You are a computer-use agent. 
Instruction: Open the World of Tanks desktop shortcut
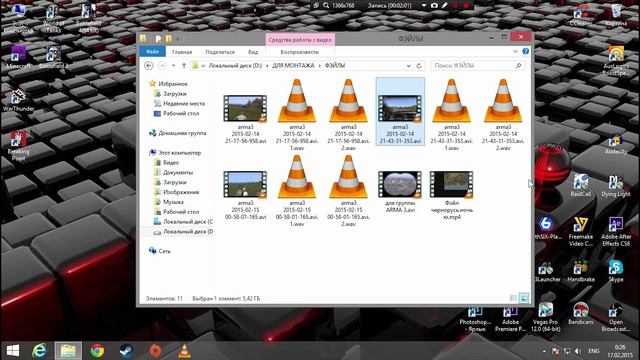[53, 18]
